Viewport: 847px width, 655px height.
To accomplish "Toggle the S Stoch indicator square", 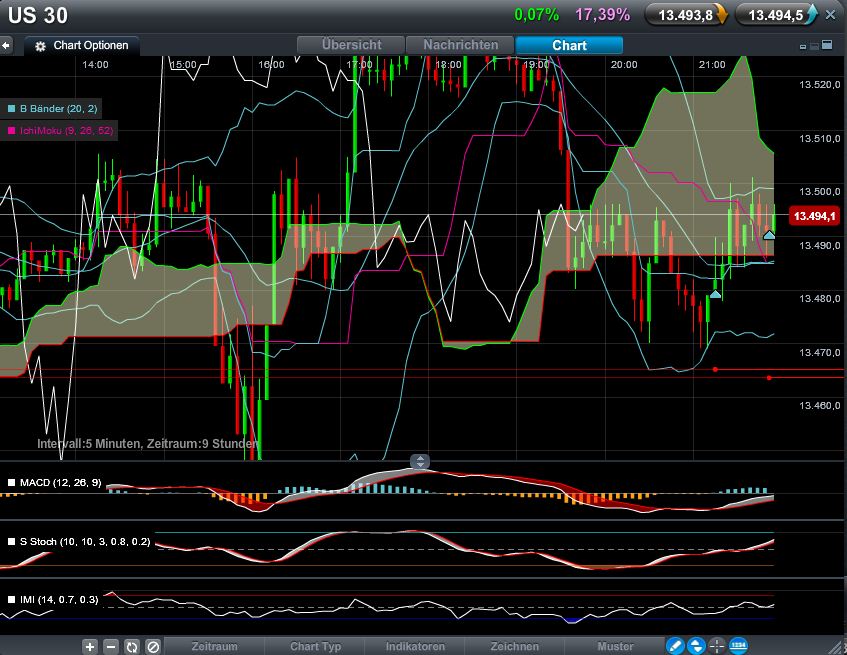I will [x=11, y=542].
